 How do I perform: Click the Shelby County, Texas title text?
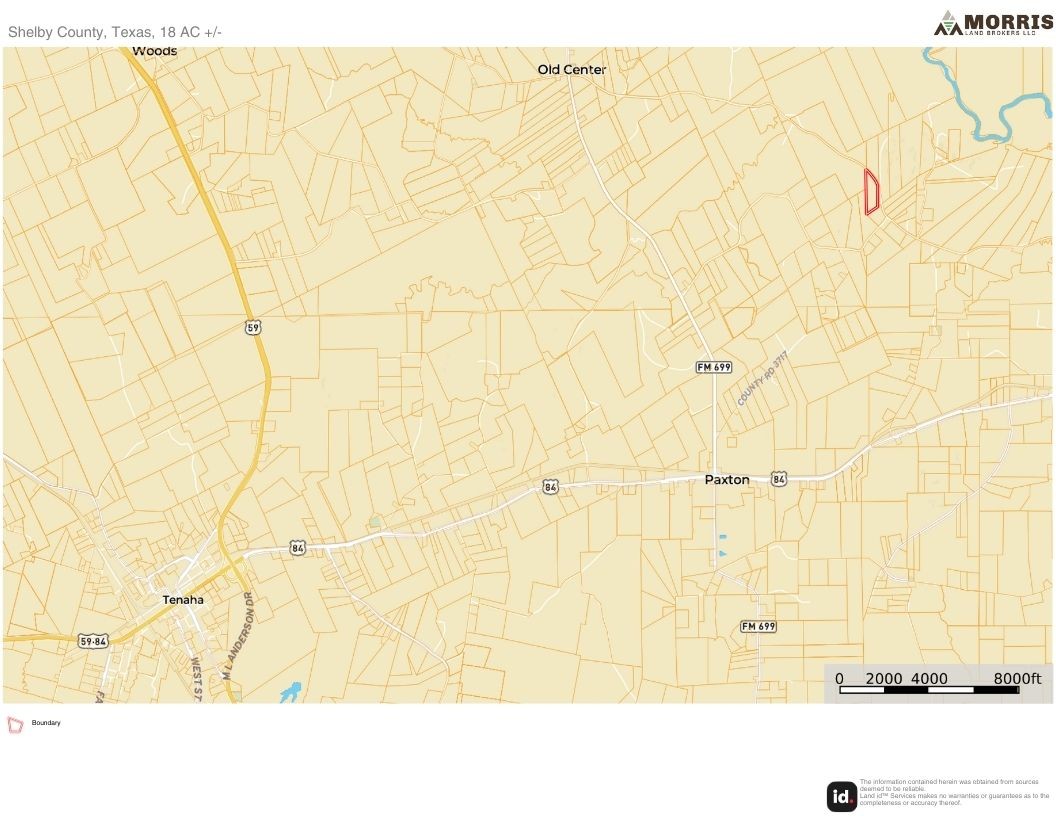(115, 33)
